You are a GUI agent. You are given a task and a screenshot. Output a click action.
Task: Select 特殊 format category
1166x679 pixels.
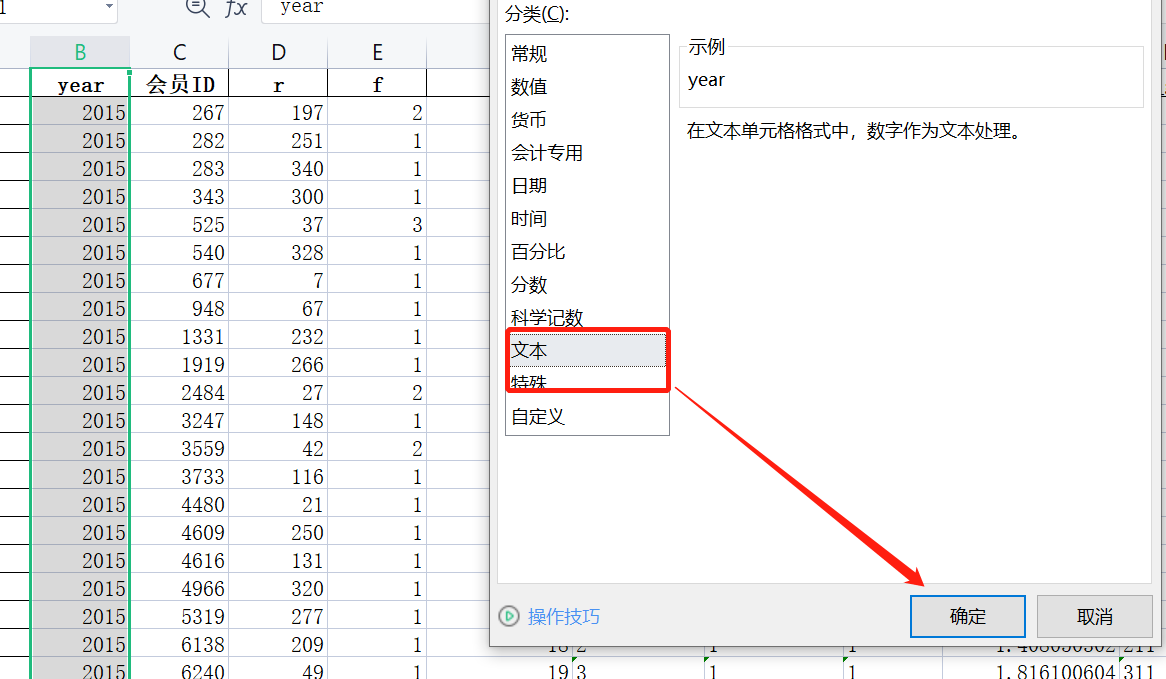tap(587, 383)
